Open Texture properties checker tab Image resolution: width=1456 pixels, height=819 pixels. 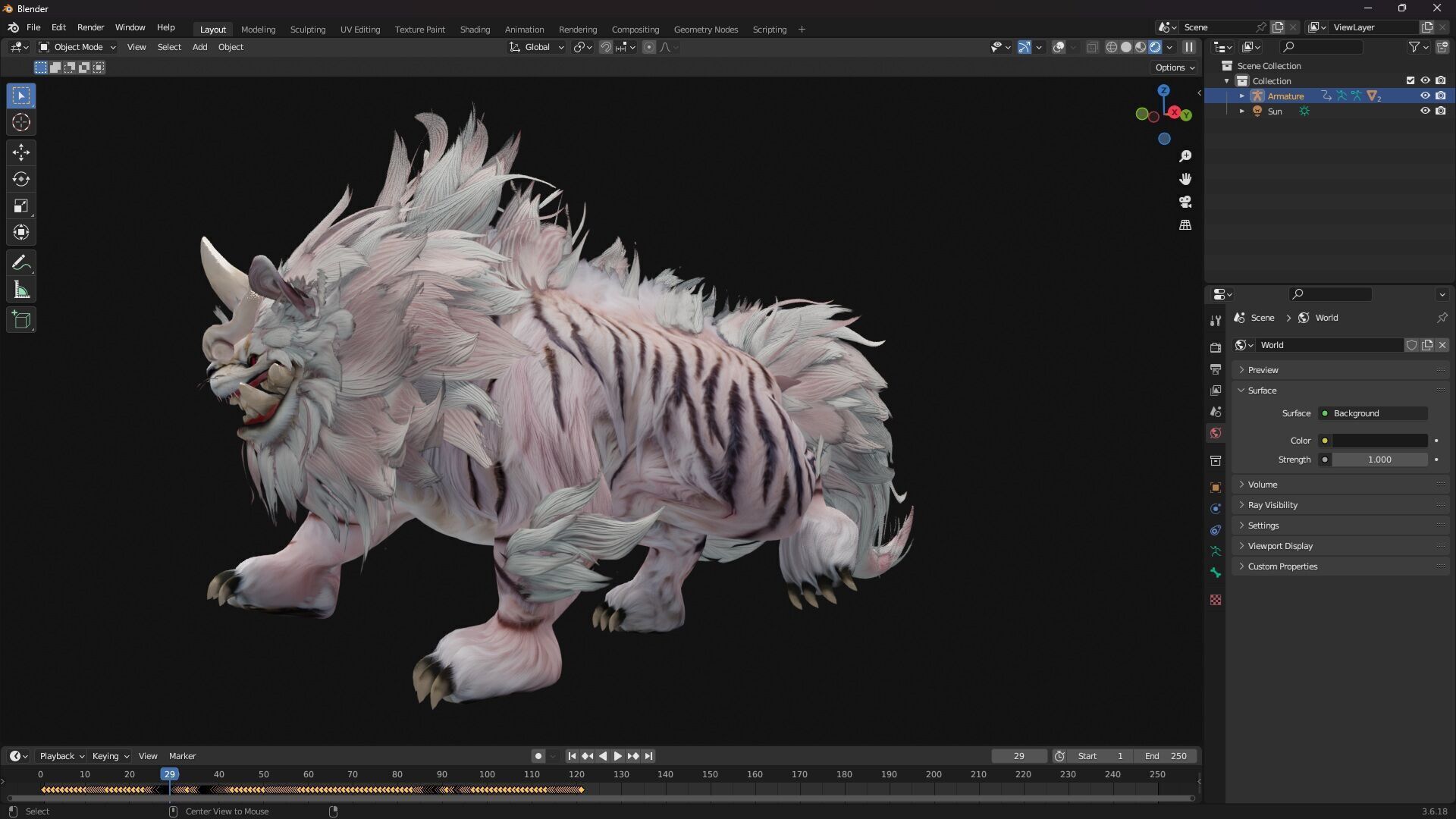click(1216, 600)
